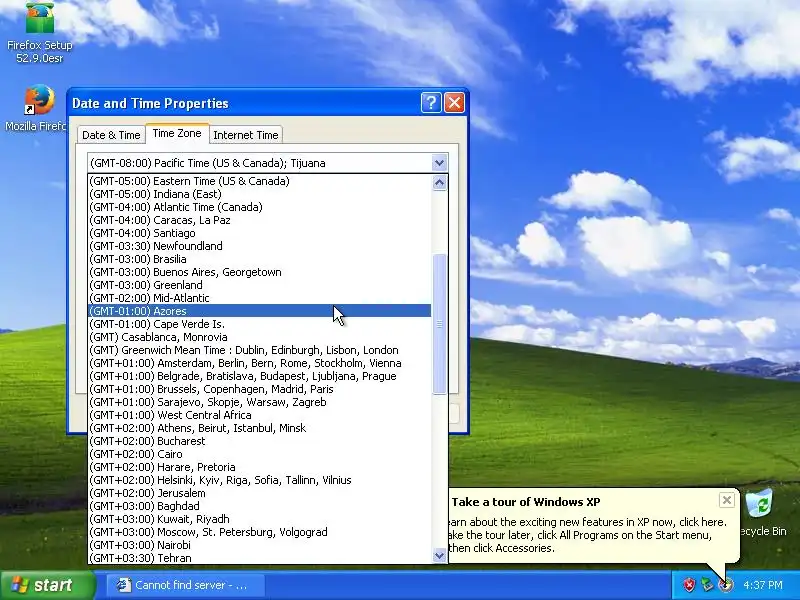800x600 pixels.
Task: Choose Athens, Beirut, Istanbul, Minsk
Action: pos(260,428)
